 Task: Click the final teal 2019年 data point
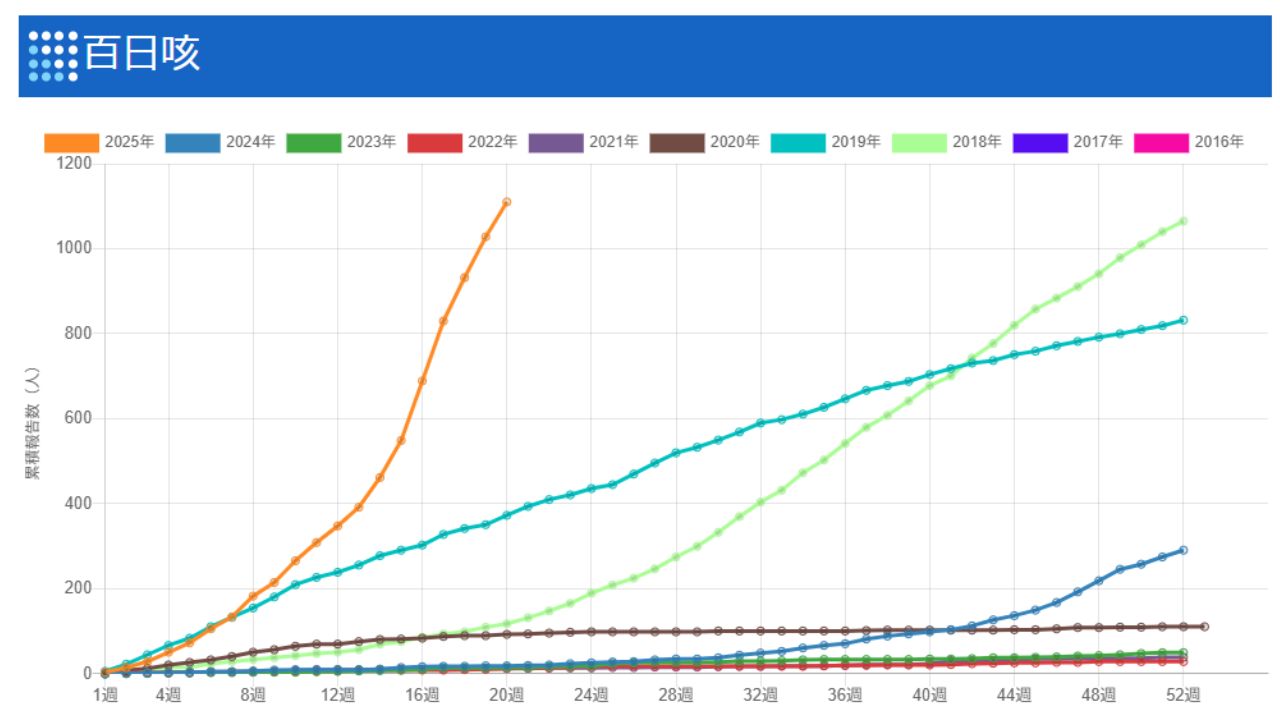point(1183,320)
